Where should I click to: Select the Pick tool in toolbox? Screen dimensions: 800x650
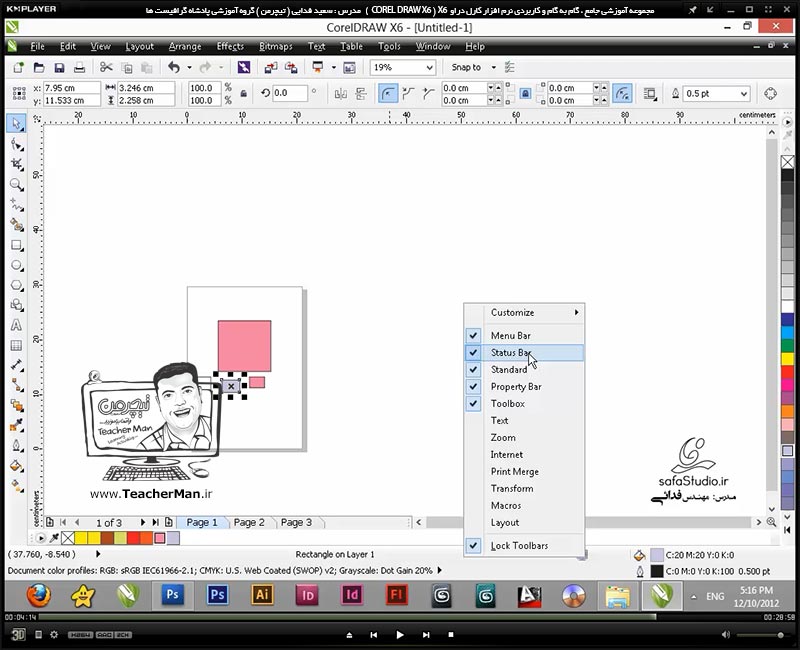point(16,124)
